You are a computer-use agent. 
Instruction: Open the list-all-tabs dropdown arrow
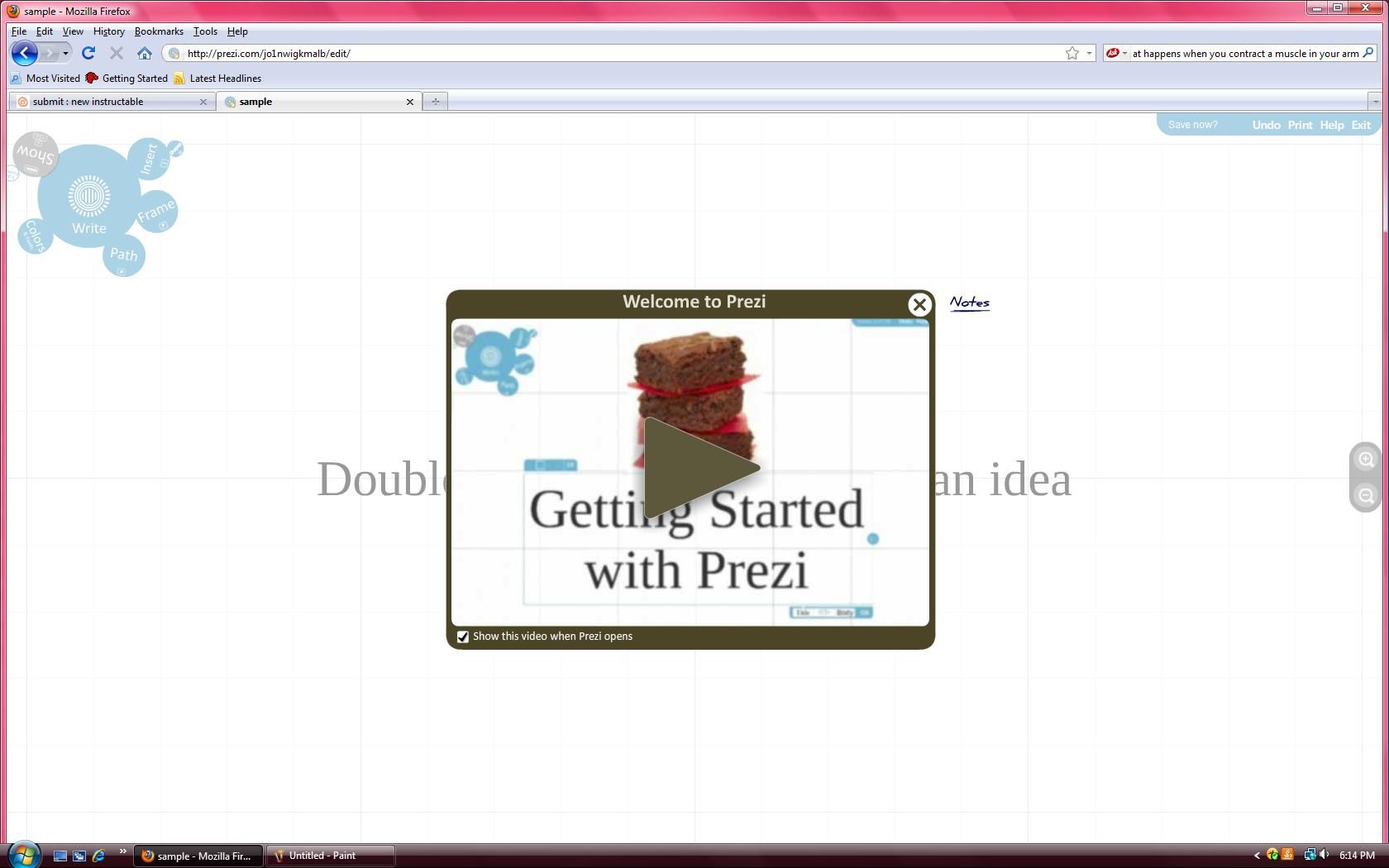click(1374, 101)
